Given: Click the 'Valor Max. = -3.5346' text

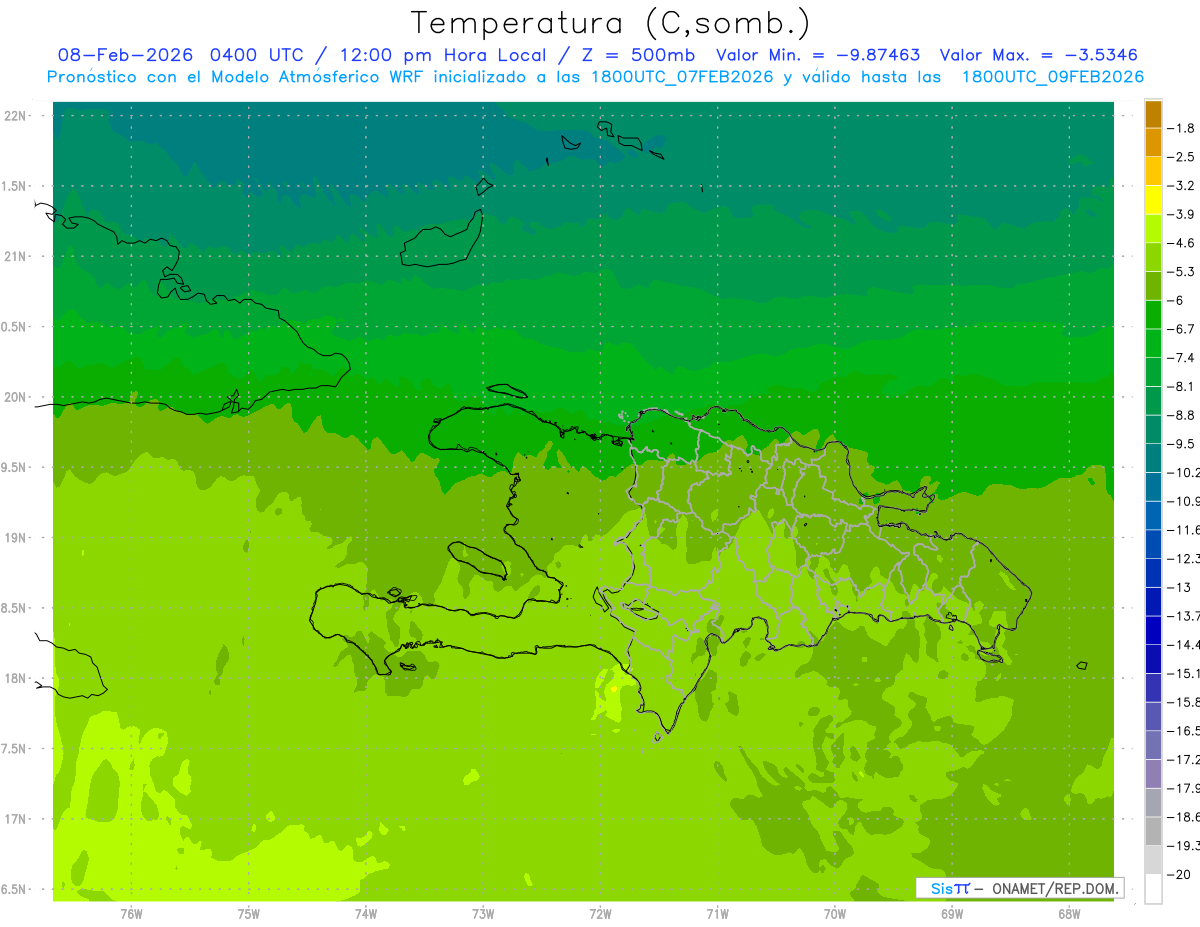Looking at the screenshot, I should click(1039, 55).
